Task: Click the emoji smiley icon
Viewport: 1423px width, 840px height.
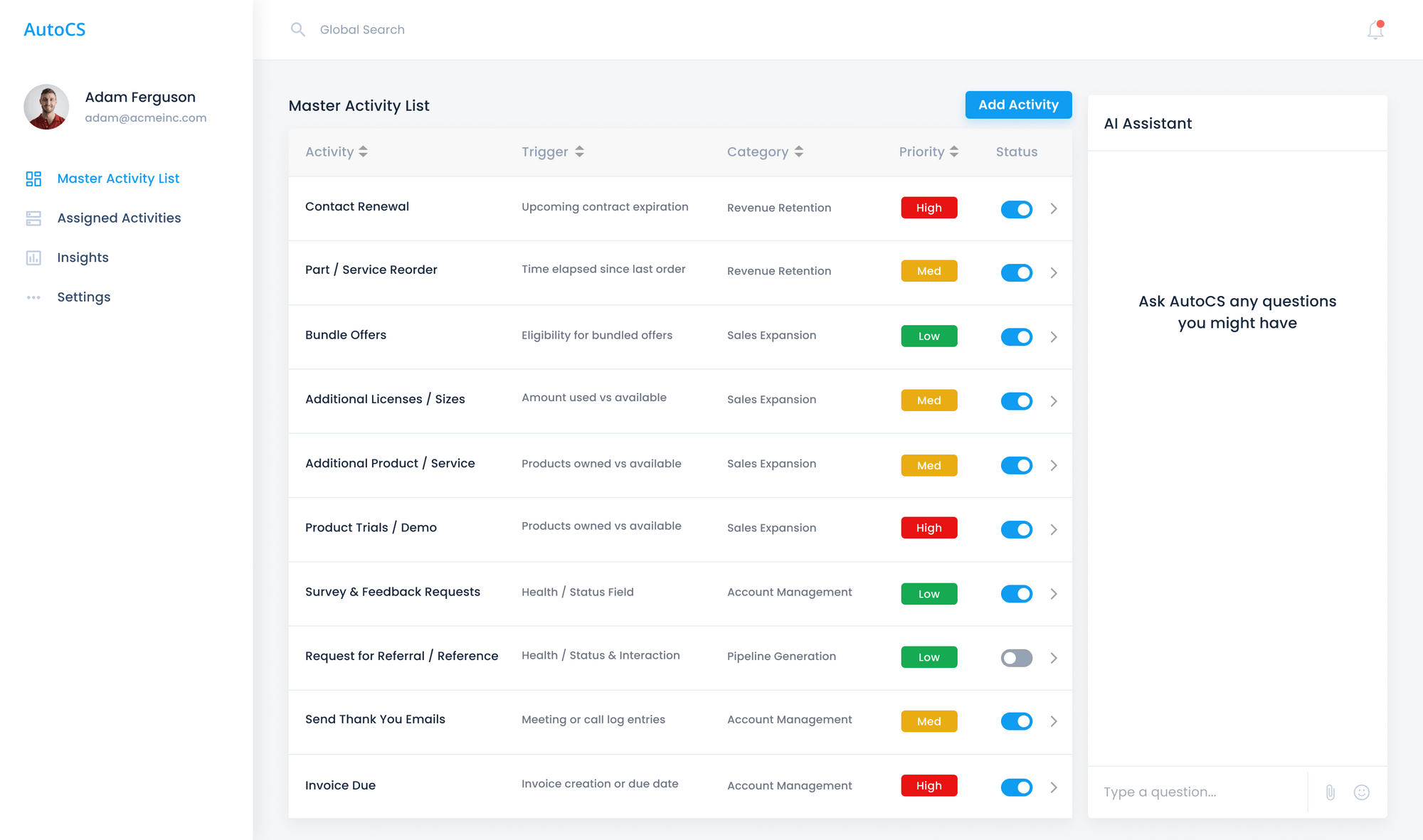Action: (1361, 792)
